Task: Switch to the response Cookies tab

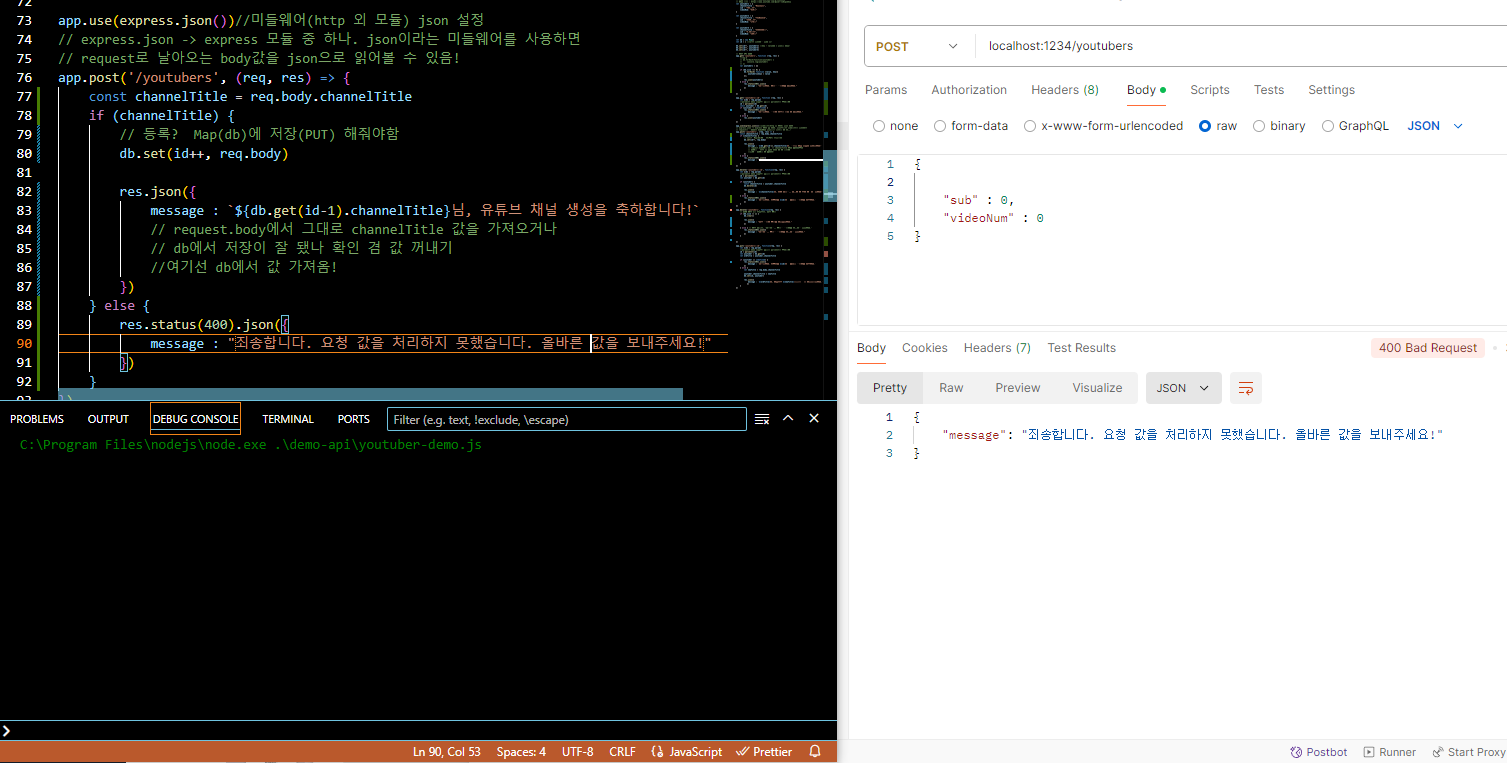Action: point(924,348)
